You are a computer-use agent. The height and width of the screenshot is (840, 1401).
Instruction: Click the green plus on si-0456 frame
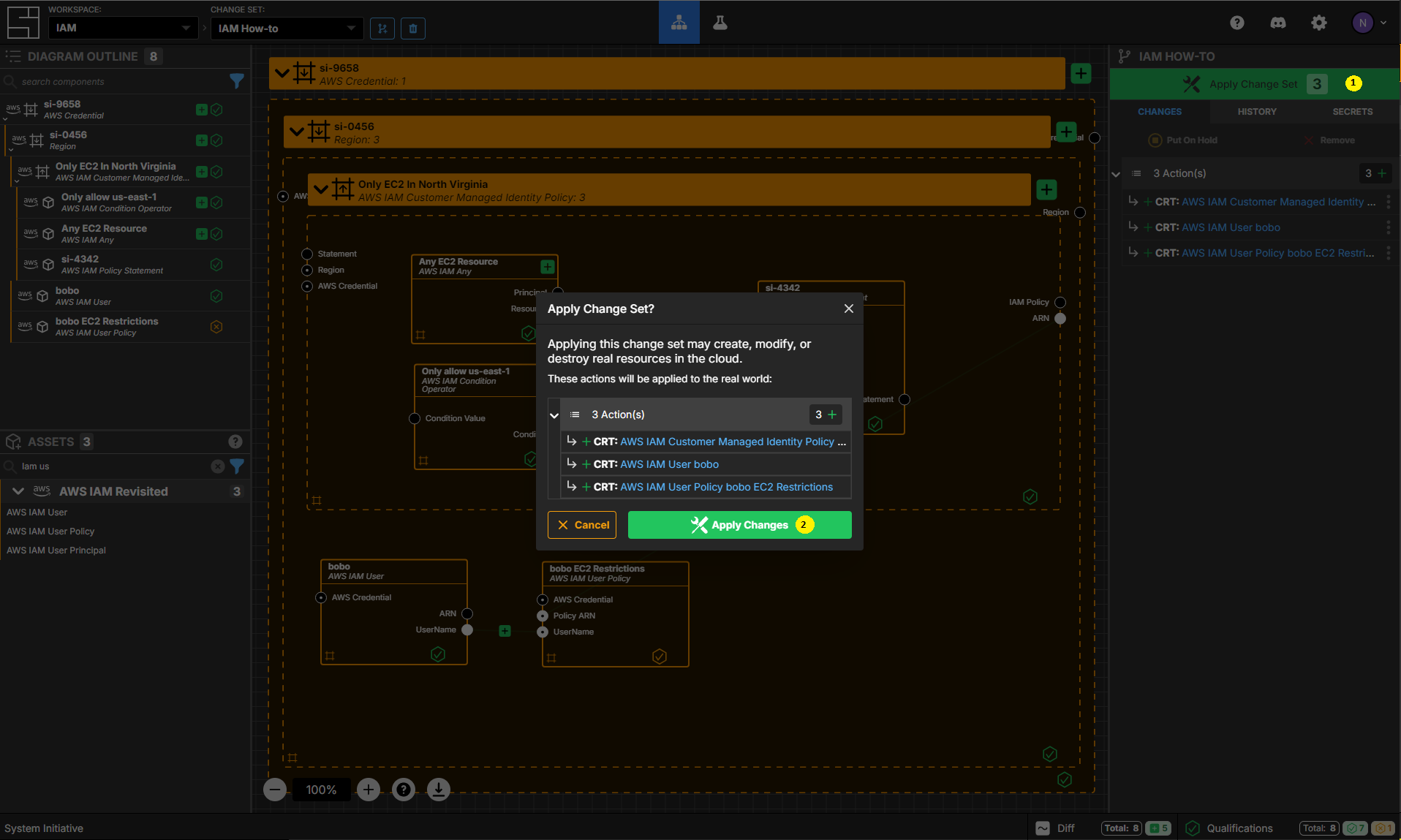click(x=1067, y=132)
